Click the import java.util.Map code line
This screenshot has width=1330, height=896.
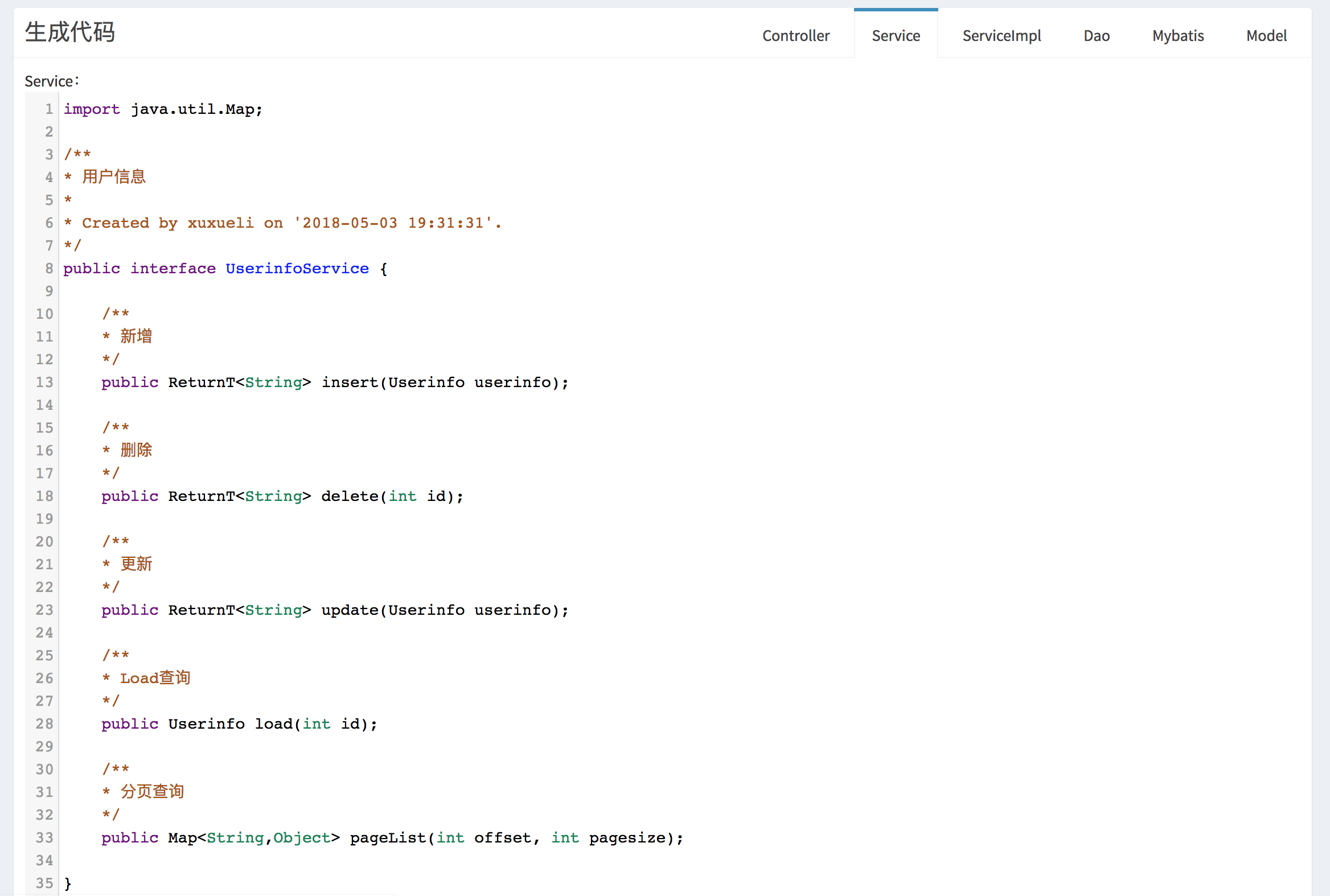point(163,109)
